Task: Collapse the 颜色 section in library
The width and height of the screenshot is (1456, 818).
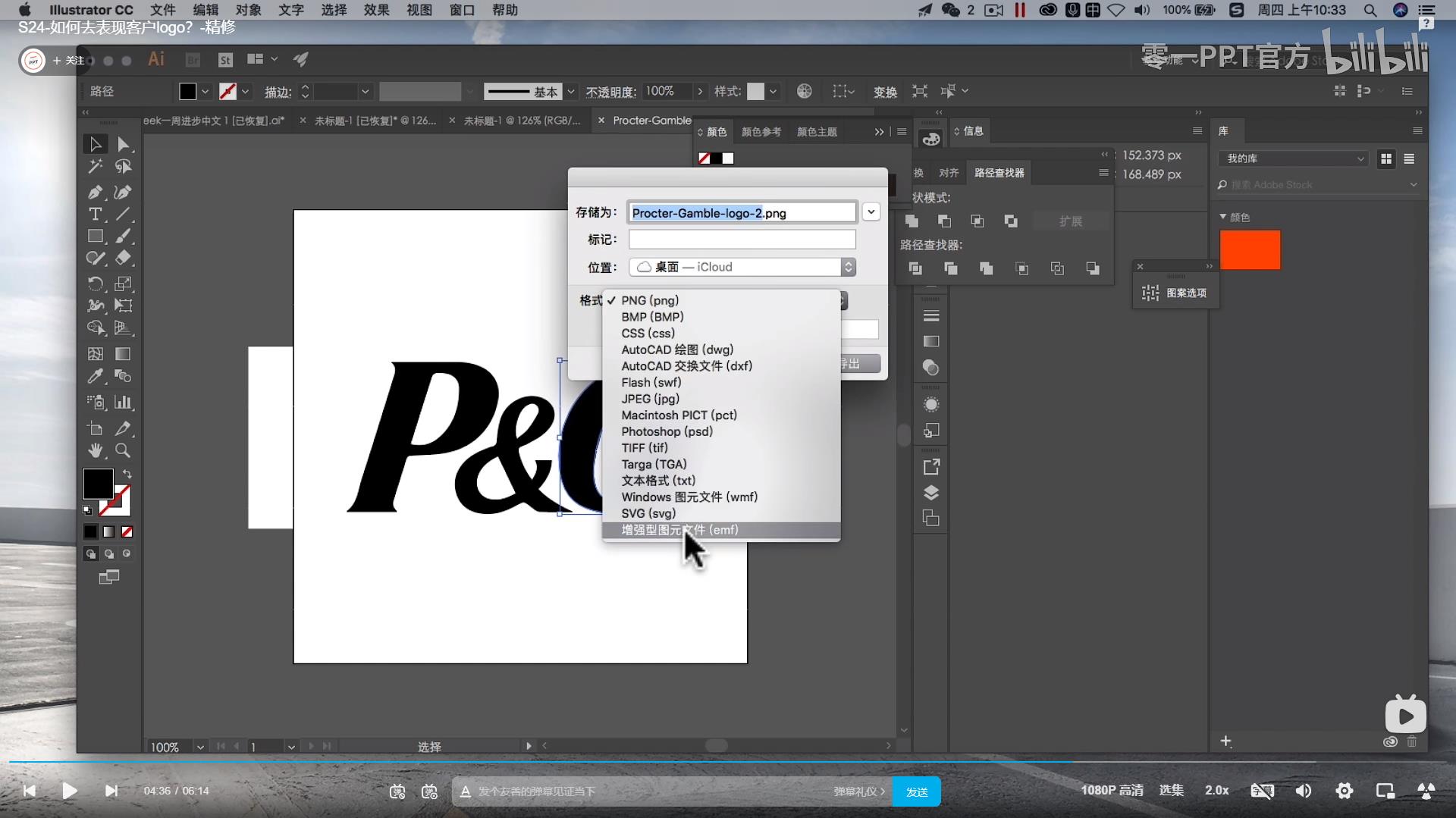Action: [x=1222, y=217]
